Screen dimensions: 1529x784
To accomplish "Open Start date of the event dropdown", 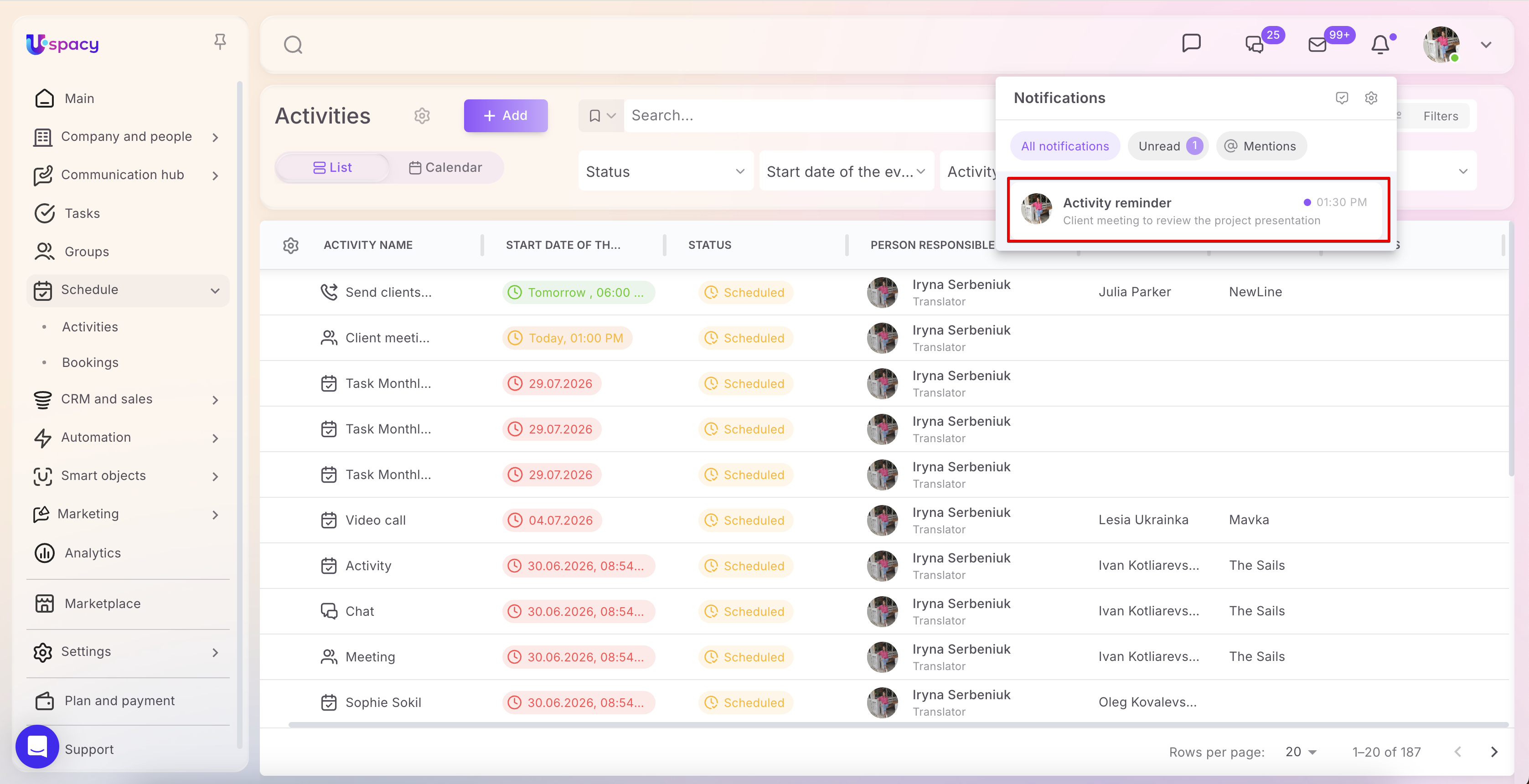I will (847, 171).
